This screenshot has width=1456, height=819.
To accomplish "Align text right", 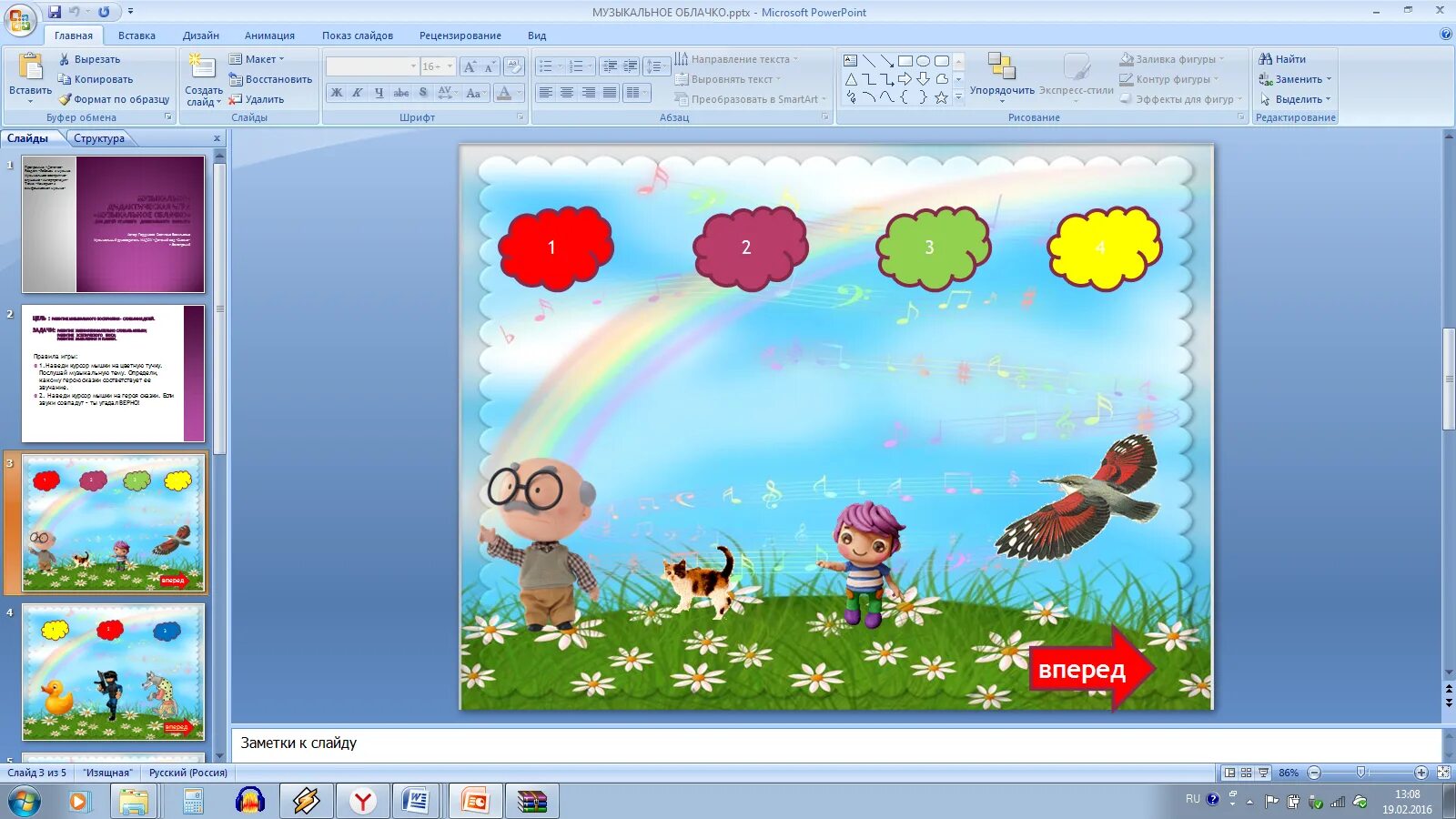I will click(588, 93).
